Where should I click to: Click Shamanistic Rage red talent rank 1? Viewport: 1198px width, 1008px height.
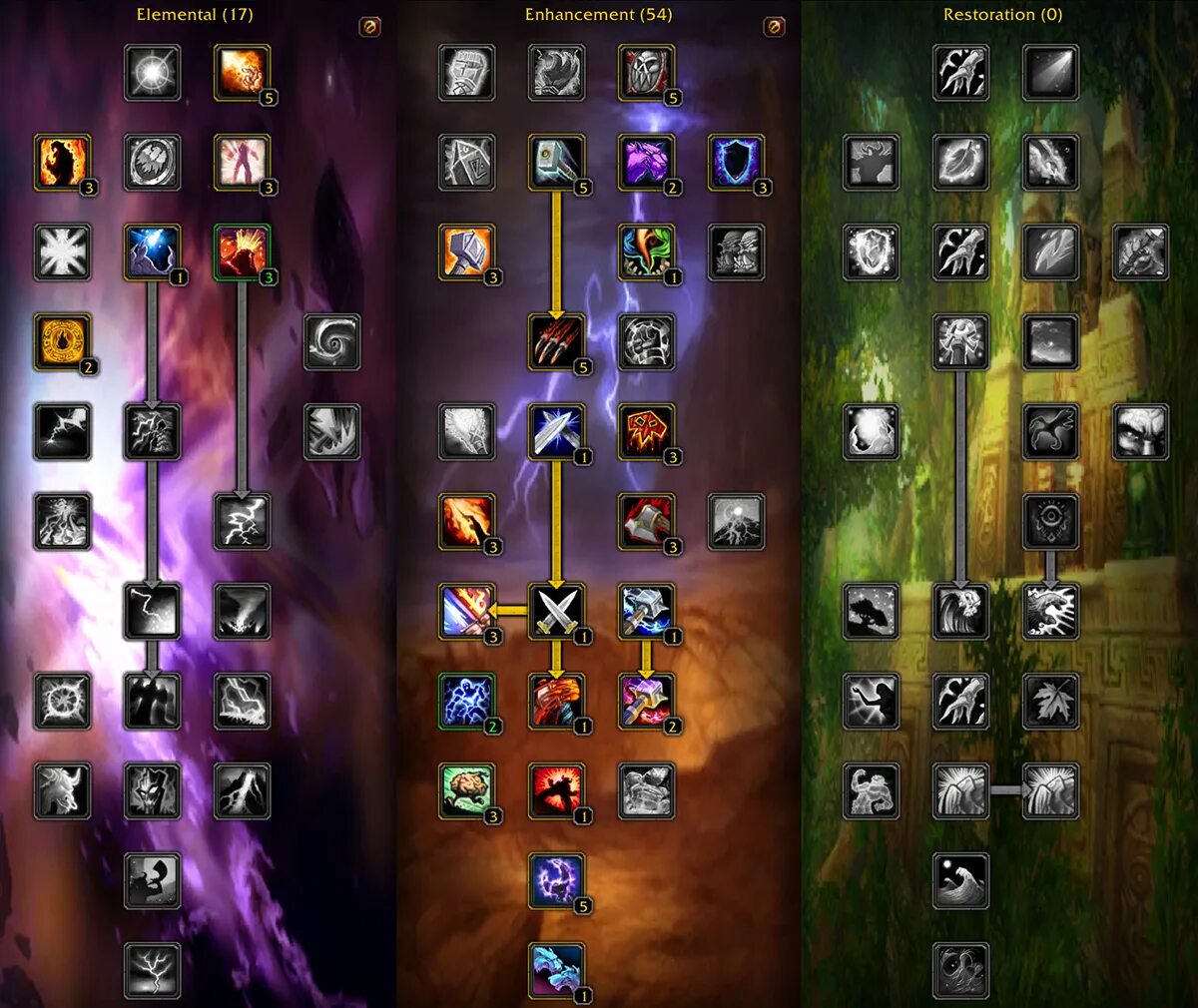click(x=557, y=791)
